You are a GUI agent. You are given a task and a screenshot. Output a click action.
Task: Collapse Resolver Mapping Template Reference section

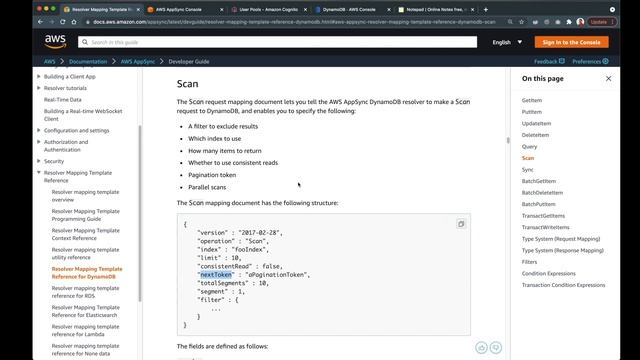click(39, 173)
